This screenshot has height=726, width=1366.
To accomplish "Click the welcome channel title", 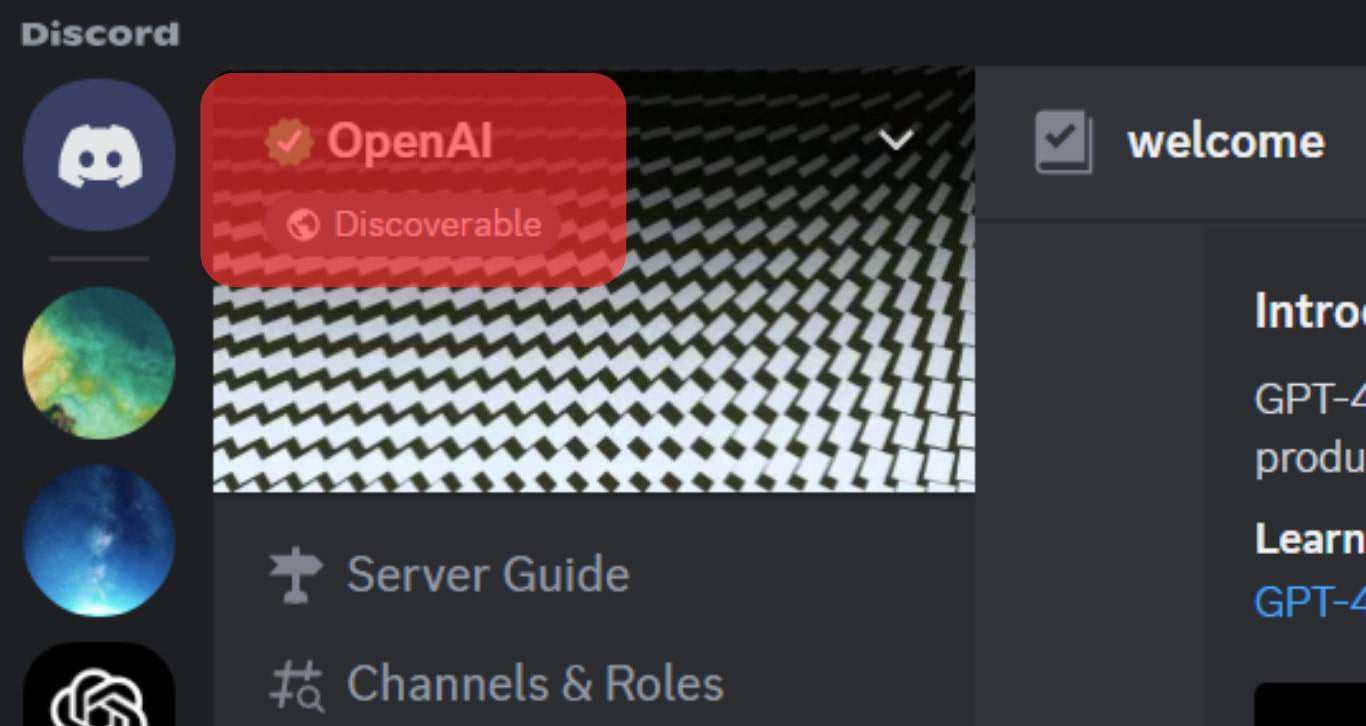I will [1226, 142].
